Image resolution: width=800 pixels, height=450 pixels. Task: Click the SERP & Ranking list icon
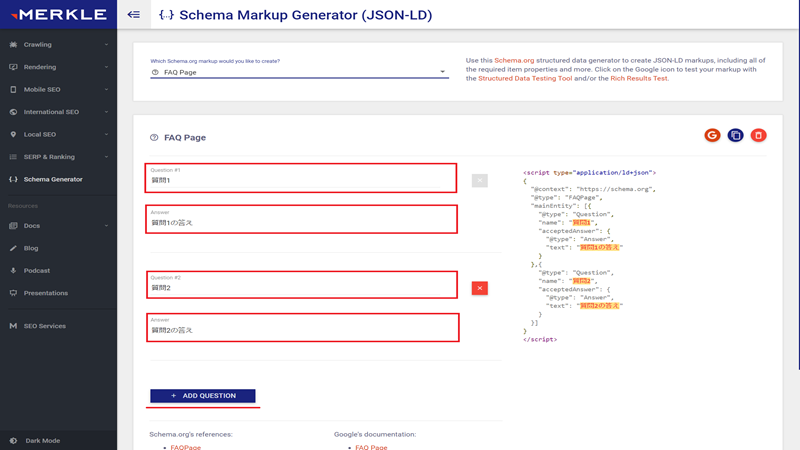(x=13, y=157)
